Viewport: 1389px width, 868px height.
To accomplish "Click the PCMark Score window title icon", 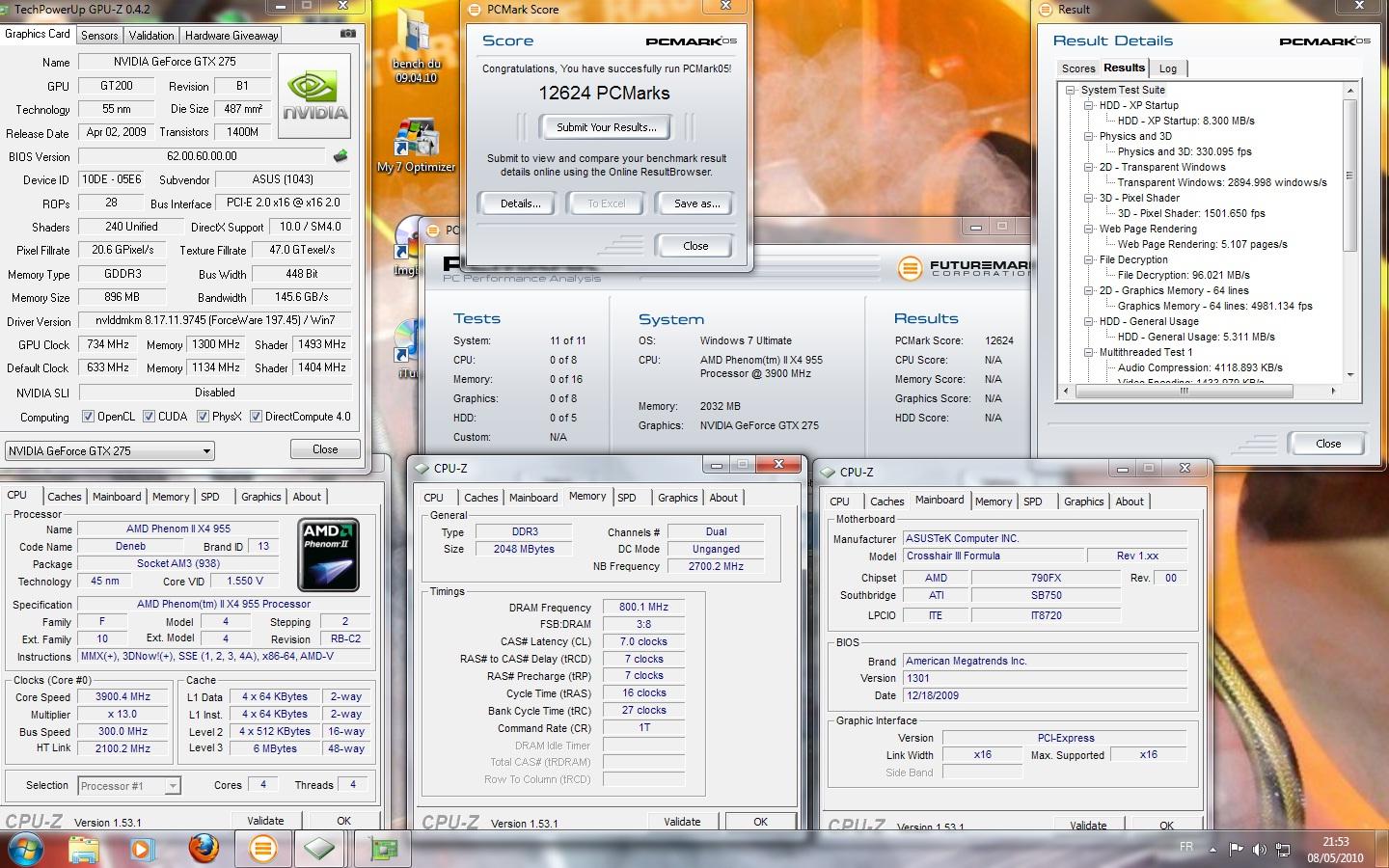I will pyautogui.click(x=475, y=10).
